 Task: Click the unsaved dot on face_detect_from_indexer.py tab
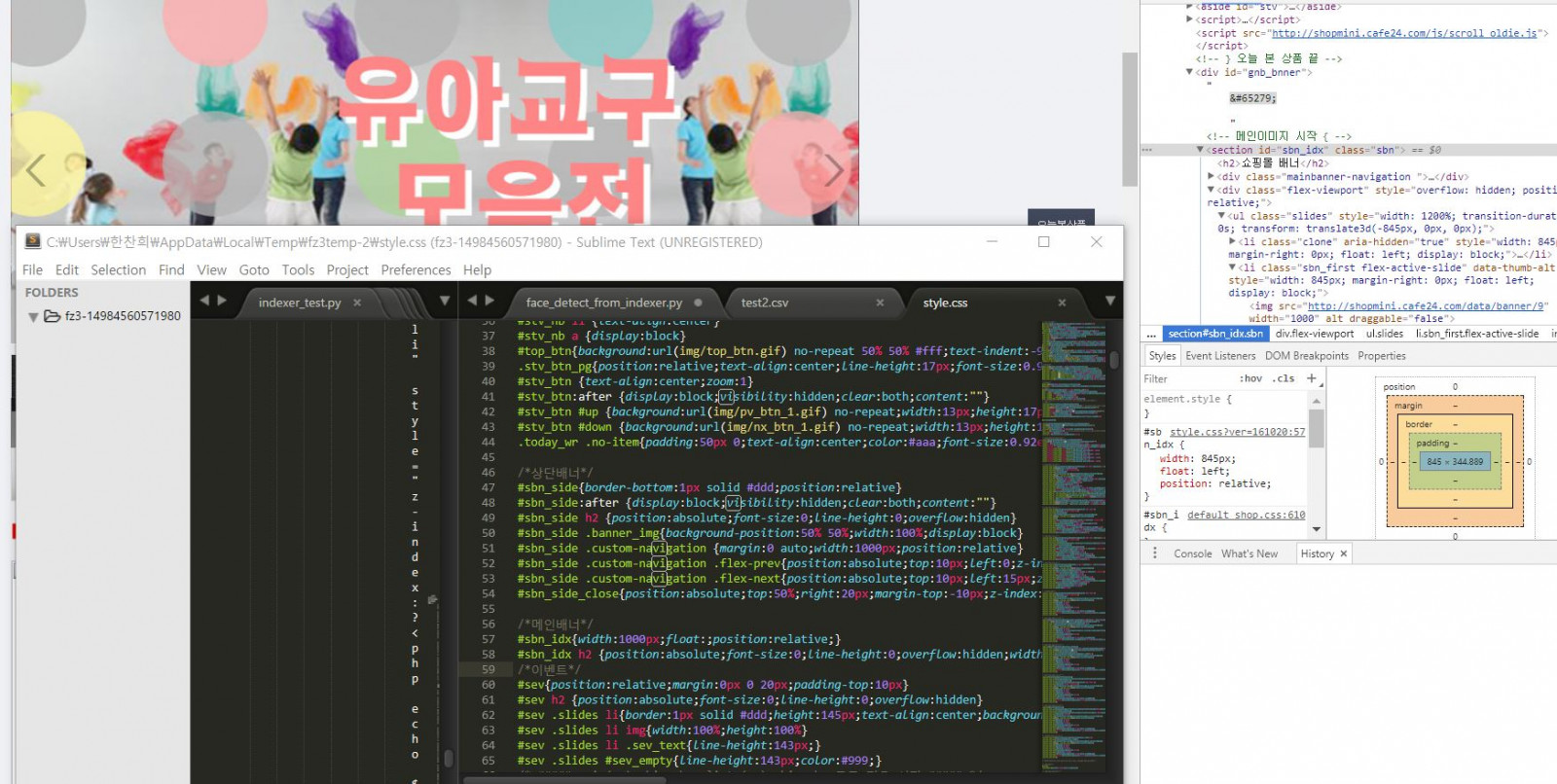tap(698, 303)
